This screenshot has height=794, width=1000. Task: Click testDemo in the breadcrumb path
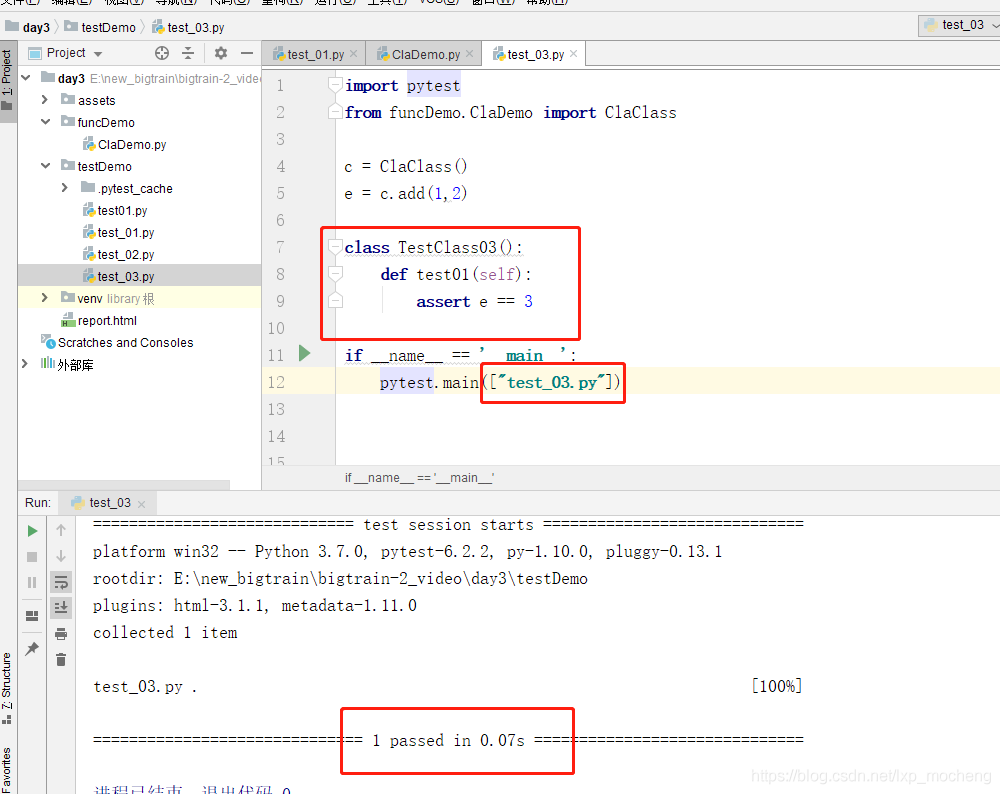pos(106,27)
